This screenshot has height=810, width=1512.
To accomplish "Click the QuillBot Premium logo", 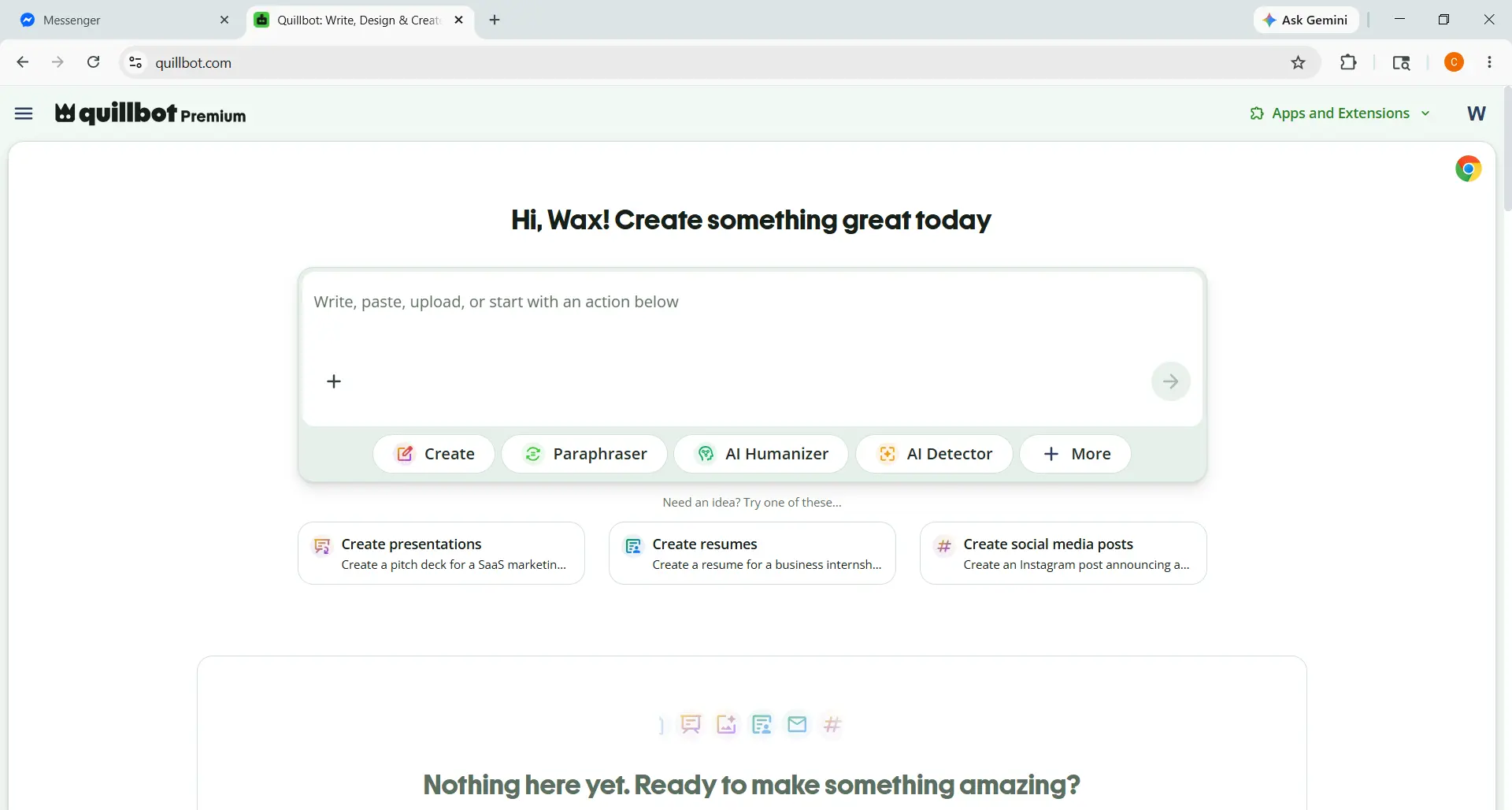I will tap(150, 114).
